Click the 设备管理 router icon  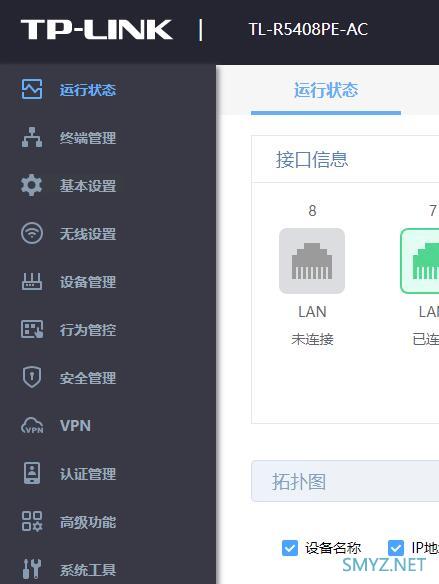[x=32, y=281]
